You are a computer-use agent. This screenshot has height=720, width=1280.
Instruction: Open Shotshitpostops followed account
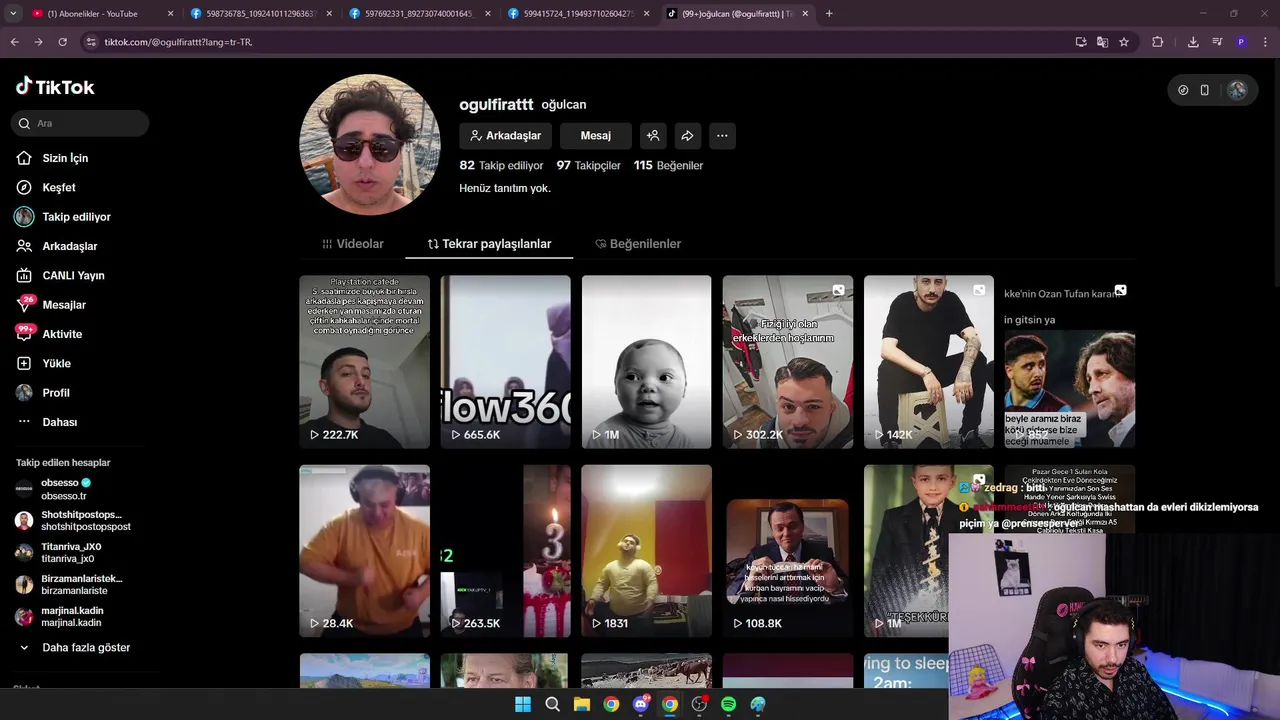tap(72, 520)
